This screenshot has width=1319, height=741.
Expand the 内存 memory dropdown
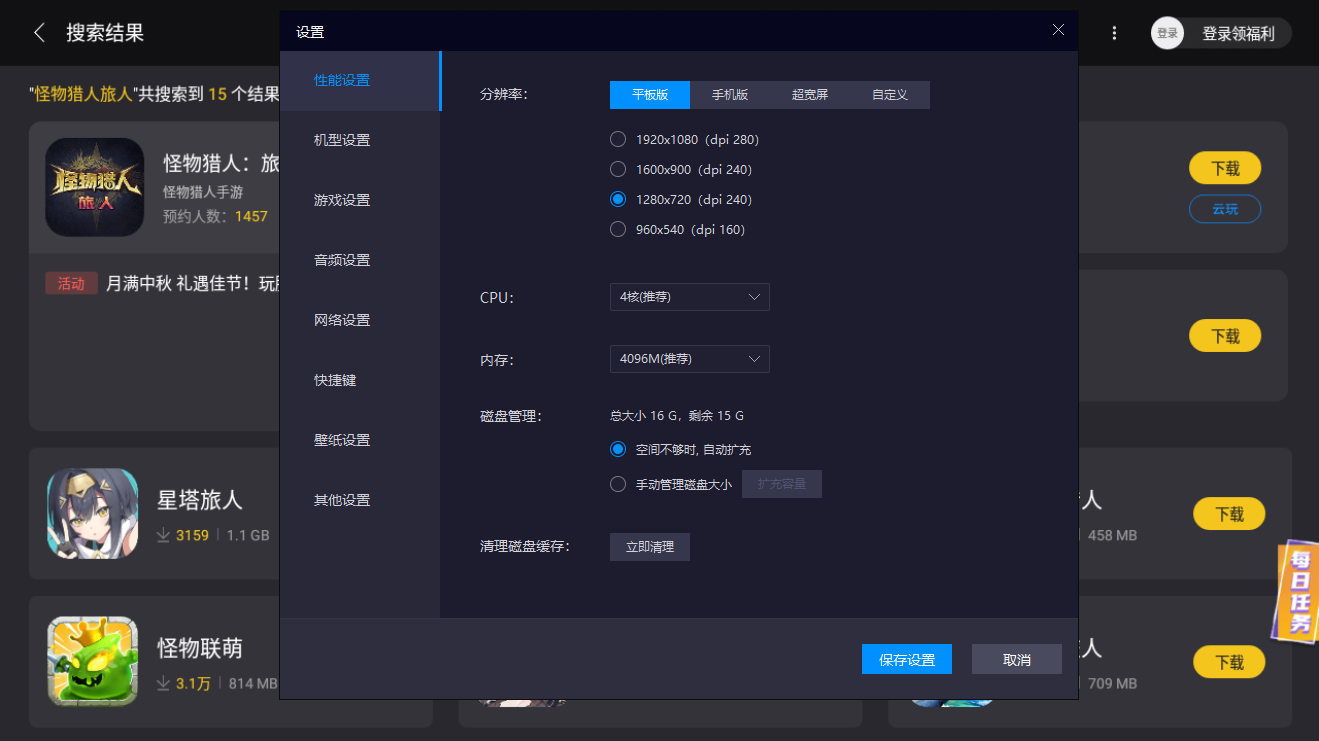pos(689,359)
